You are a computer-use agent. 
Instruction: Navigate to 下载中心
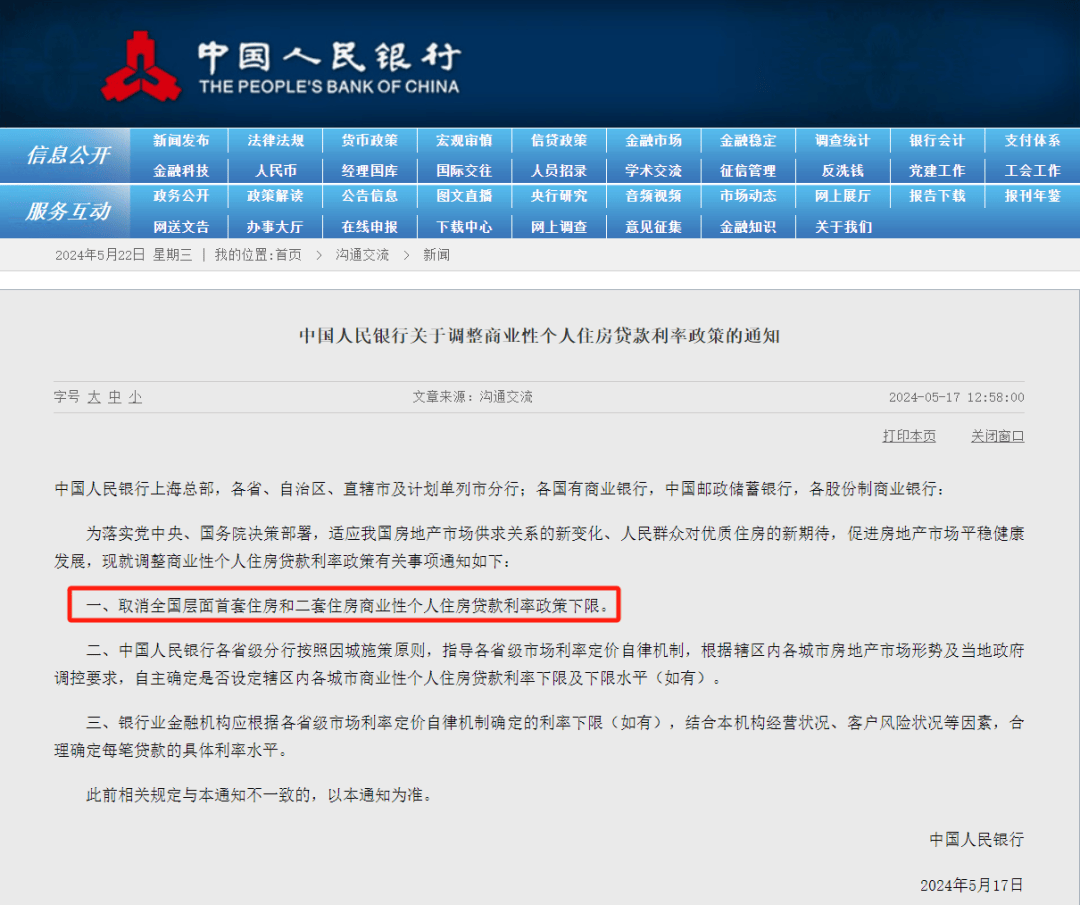tap(464, 227)
